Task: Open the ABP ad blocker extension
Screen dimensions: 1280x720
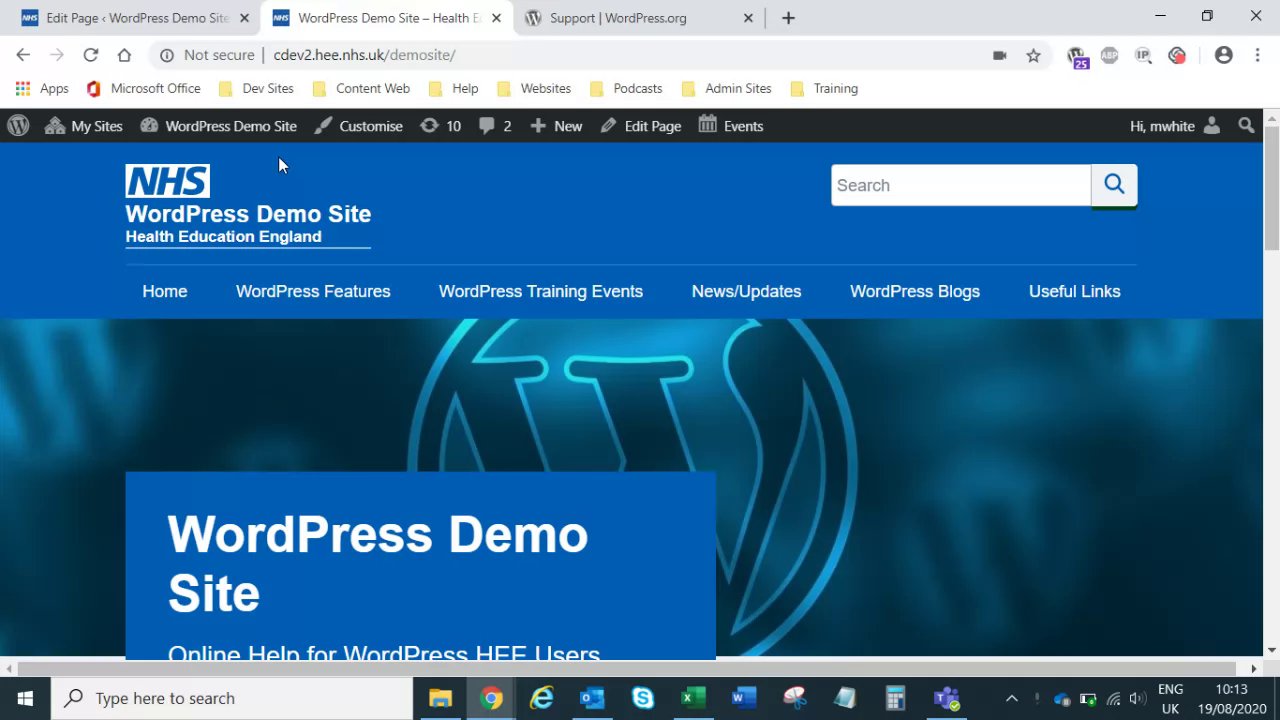Action: coord(1109,56)
